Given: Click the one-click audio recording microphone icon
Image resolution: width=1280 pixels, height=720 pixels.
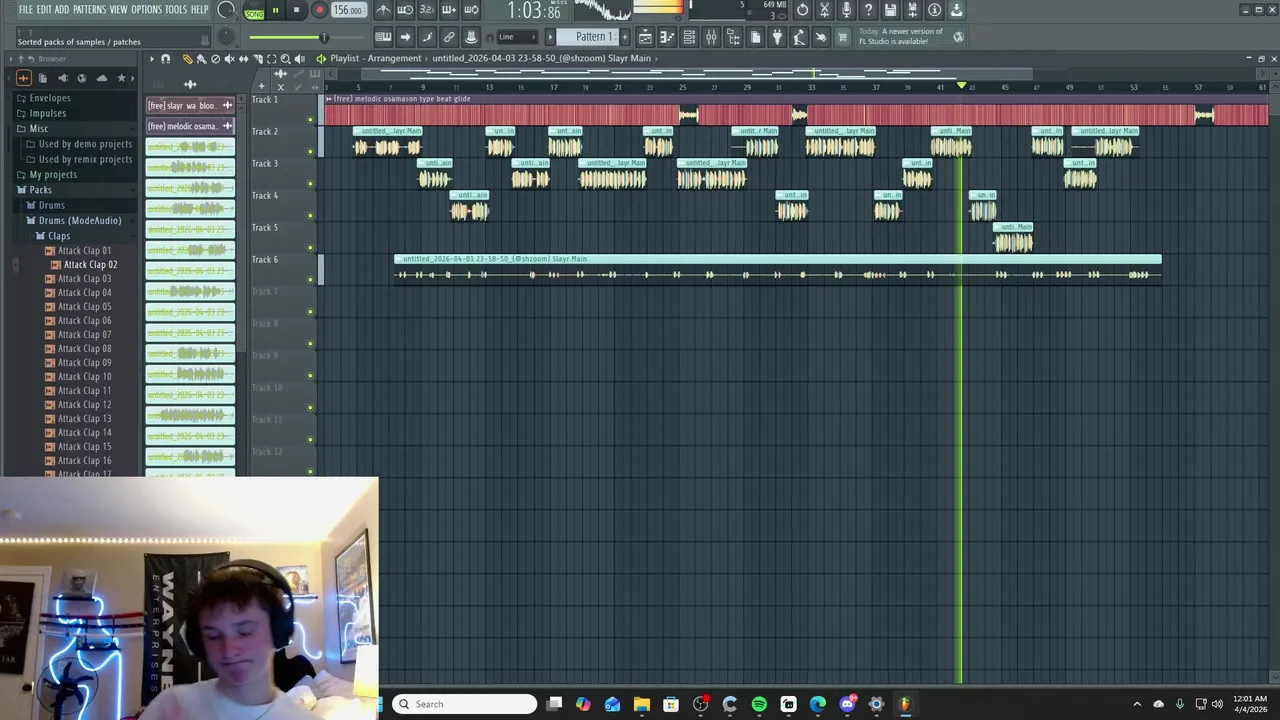Looking at the screenshot, I should pos(846,10).
